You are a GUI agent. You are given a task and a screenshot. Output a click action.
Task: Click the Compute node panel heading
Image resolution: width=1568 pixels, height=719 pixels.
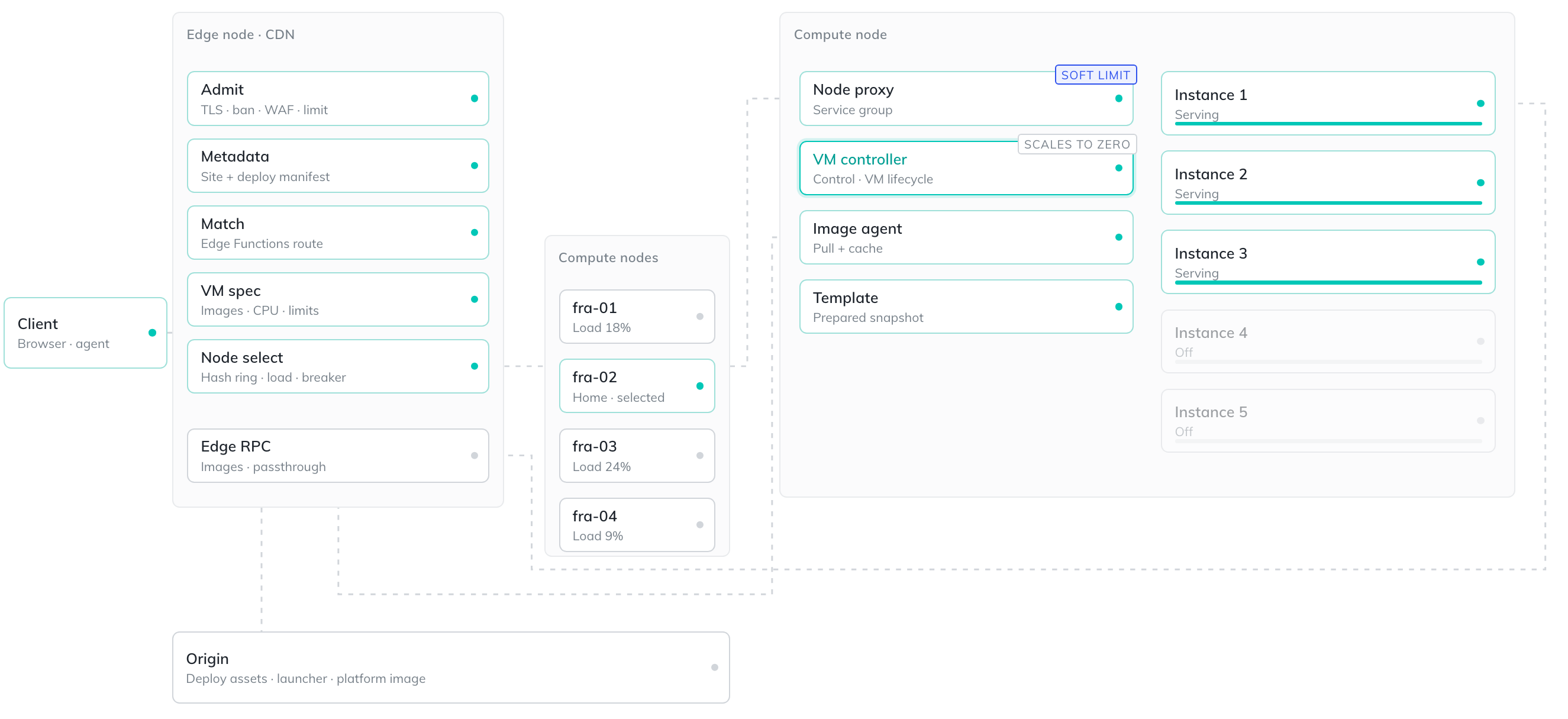pos(840,35)
